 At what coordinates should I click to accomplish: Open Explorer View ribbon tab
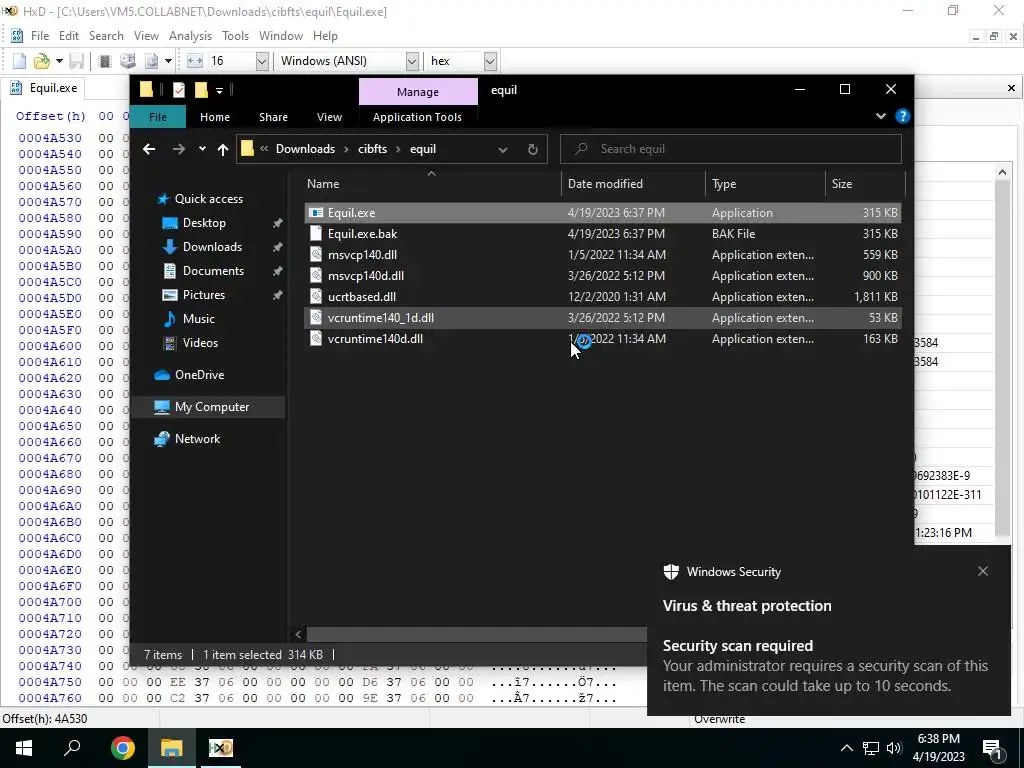[329, 117]
